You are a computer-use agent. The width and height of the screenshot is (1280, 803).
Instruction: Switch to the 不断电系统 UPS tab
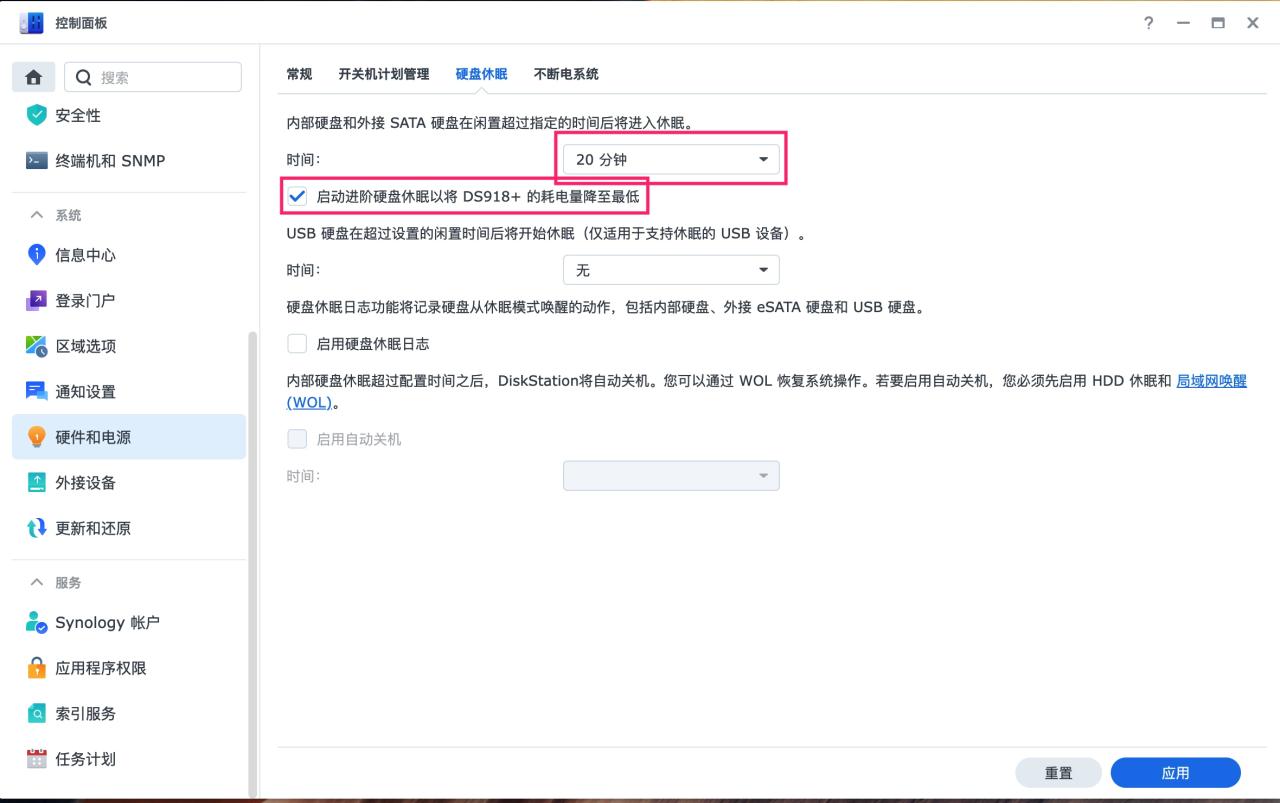coord(565,73)
